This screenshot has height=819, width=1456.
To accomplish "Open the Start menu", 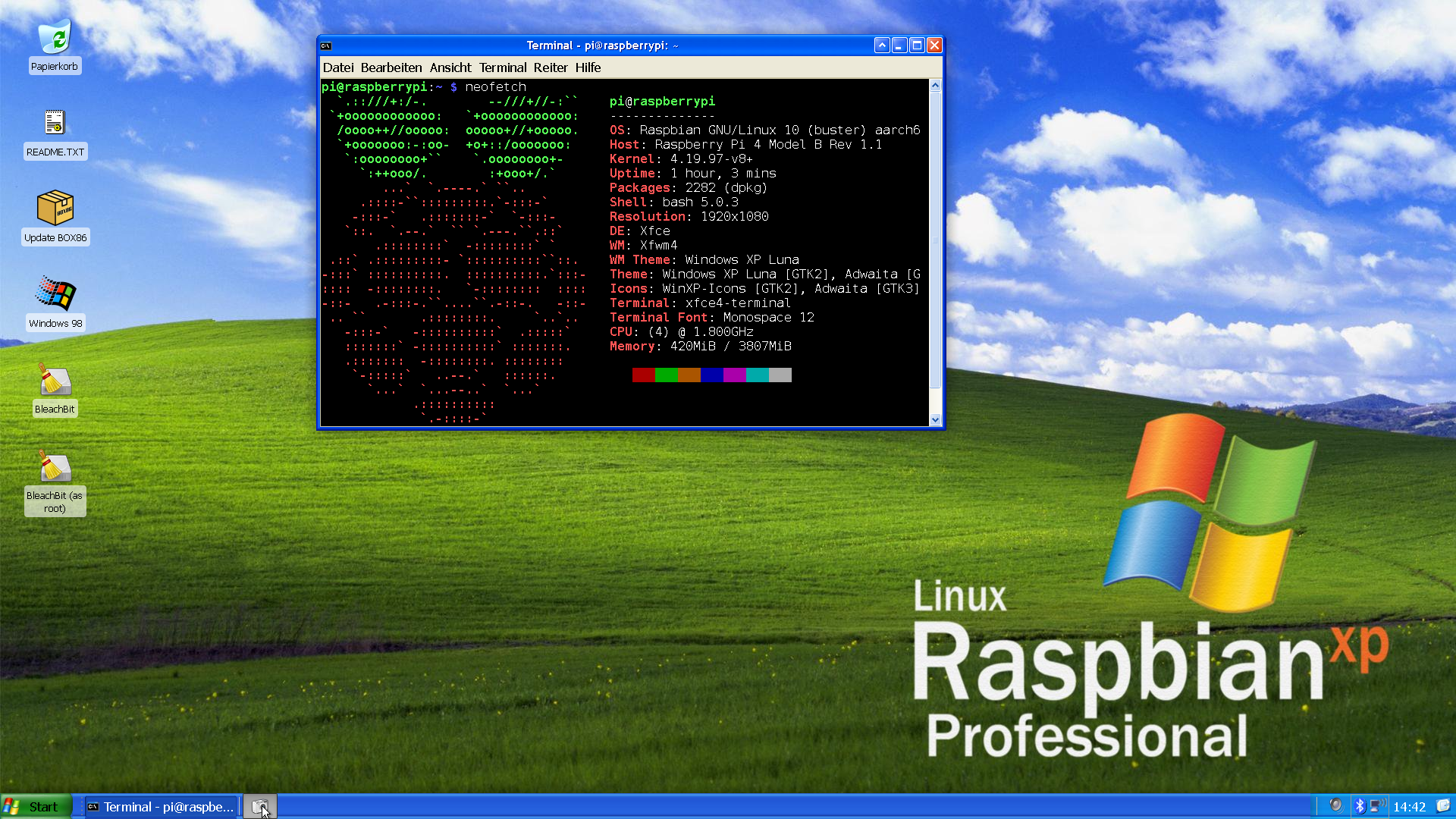I will [x=36, y=807].
